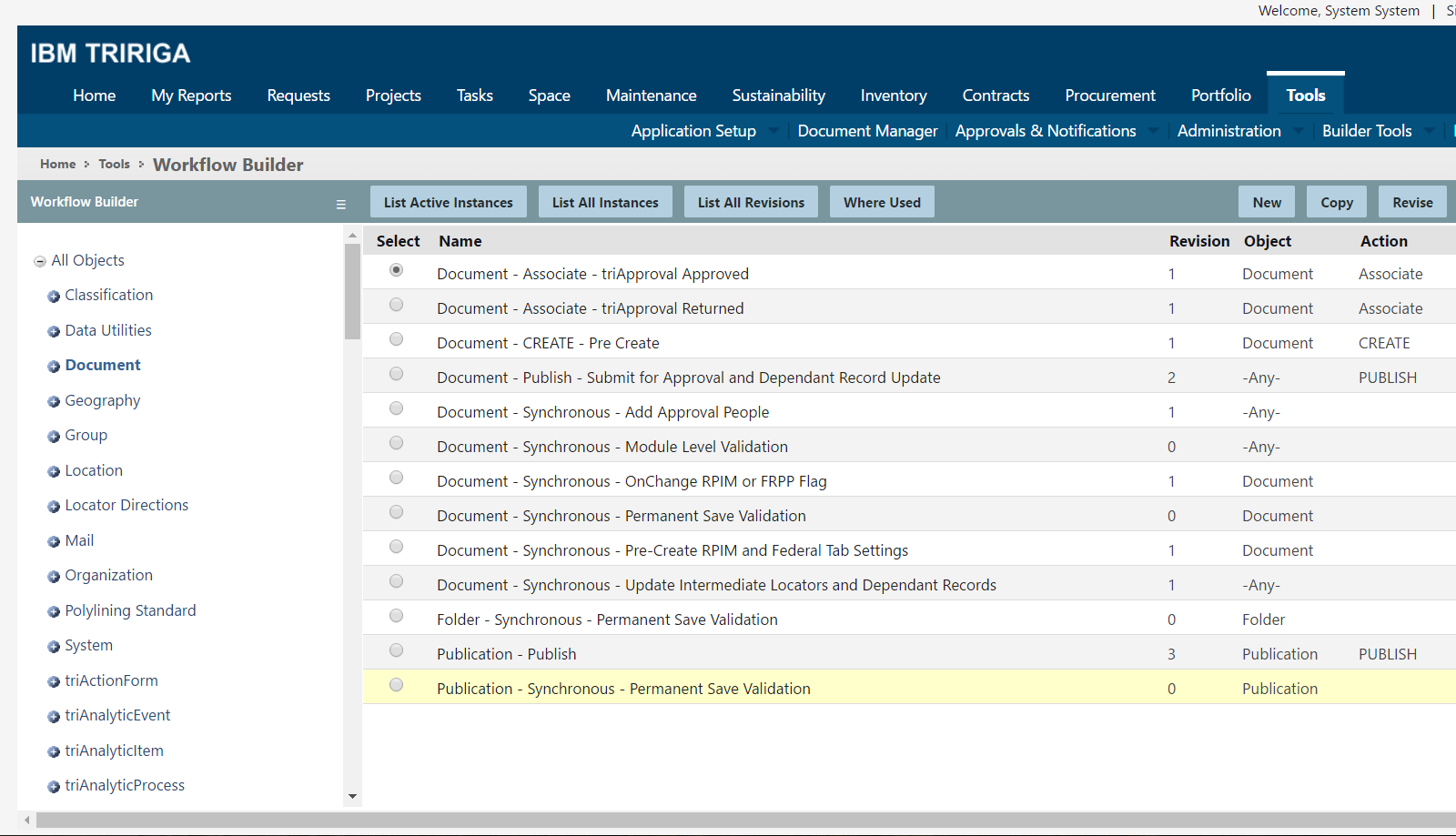
Task: Select radio for Document Module Level Validation
Action: coord(396,443)
